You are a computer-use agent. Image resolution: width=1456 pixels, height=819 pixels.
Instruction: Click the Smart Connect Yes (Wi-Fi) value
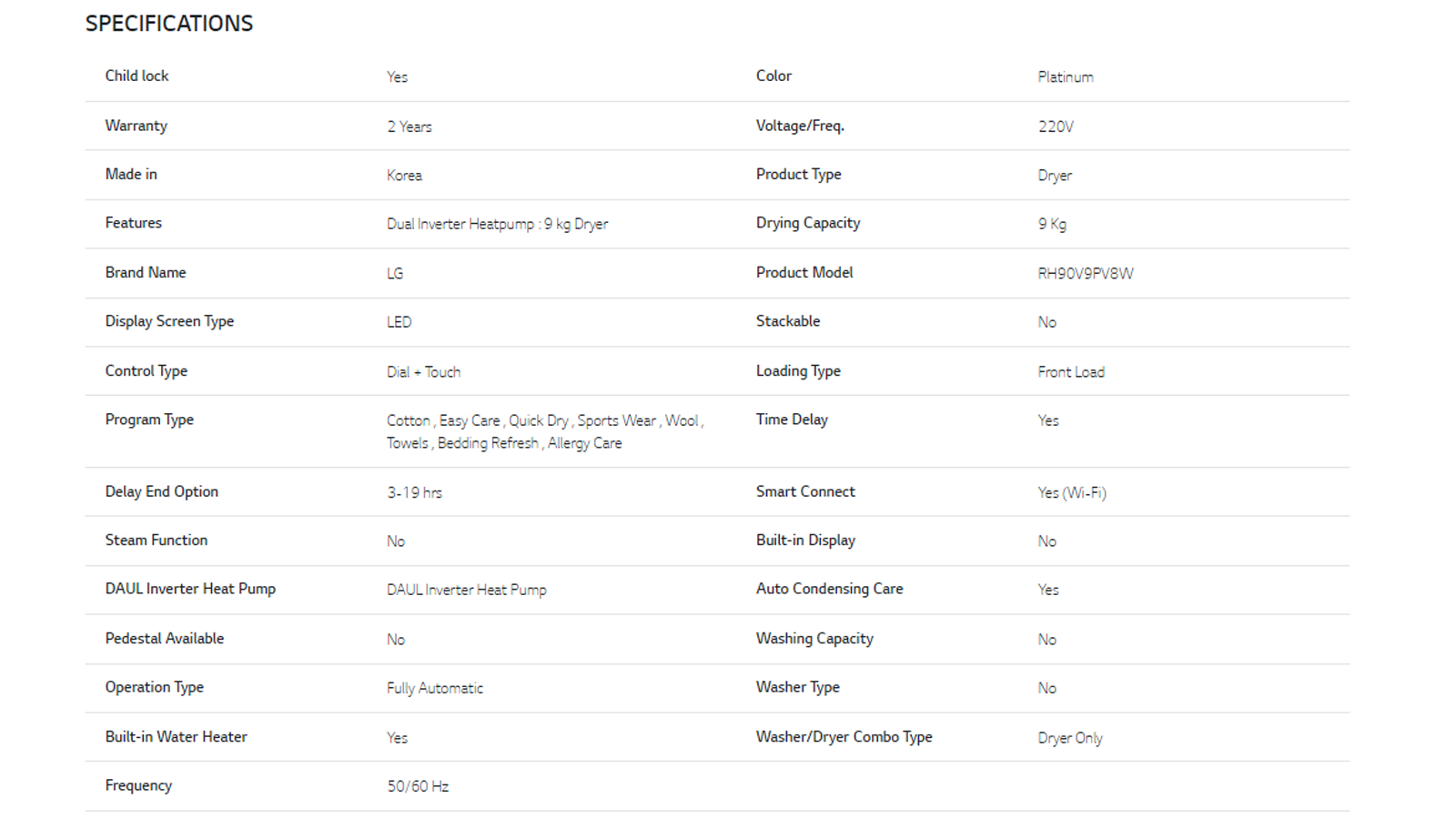(x=1072, y=492)
